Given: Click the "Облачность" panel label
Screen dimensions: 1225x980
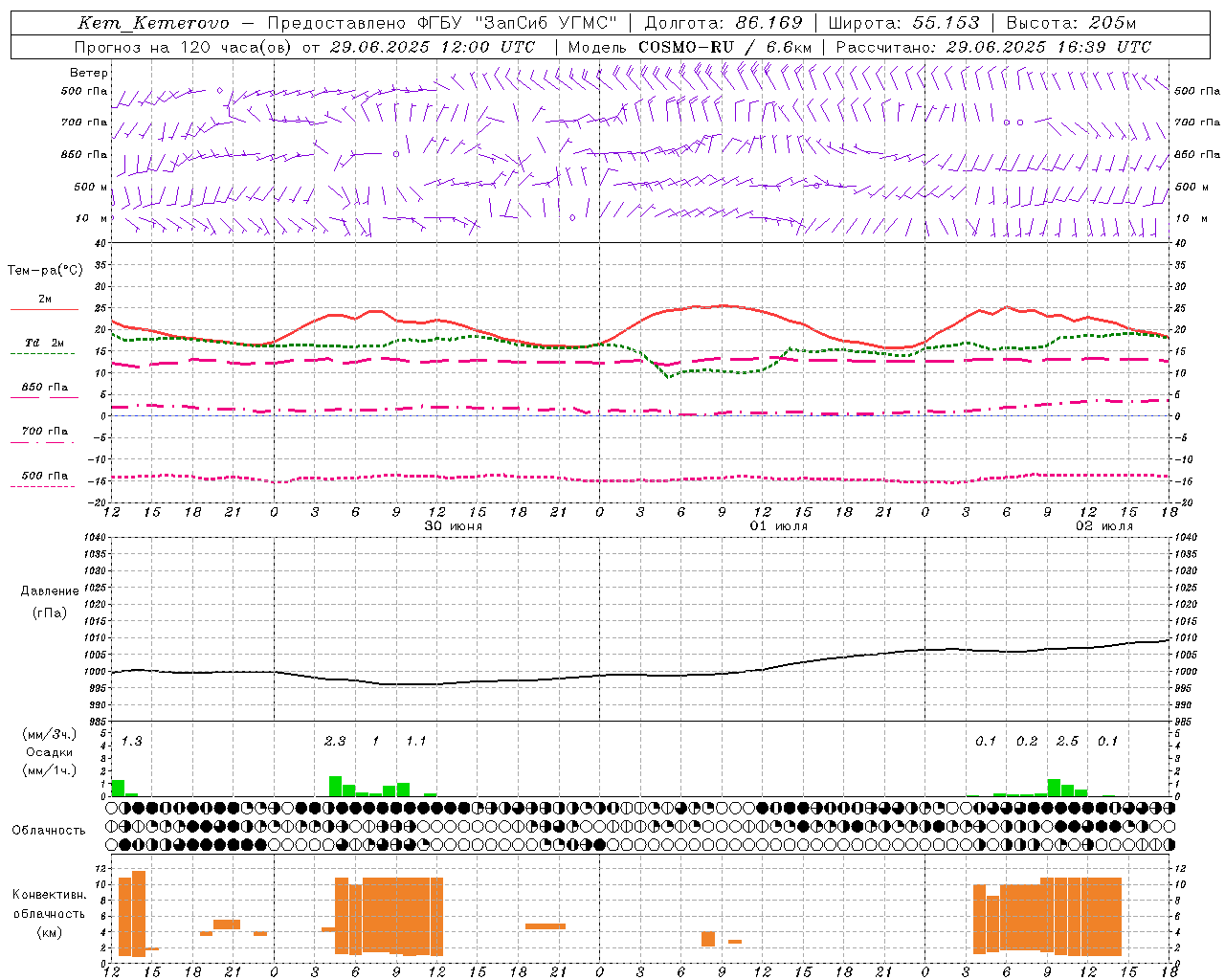Looking at the screenshot, I should (49, 830).
